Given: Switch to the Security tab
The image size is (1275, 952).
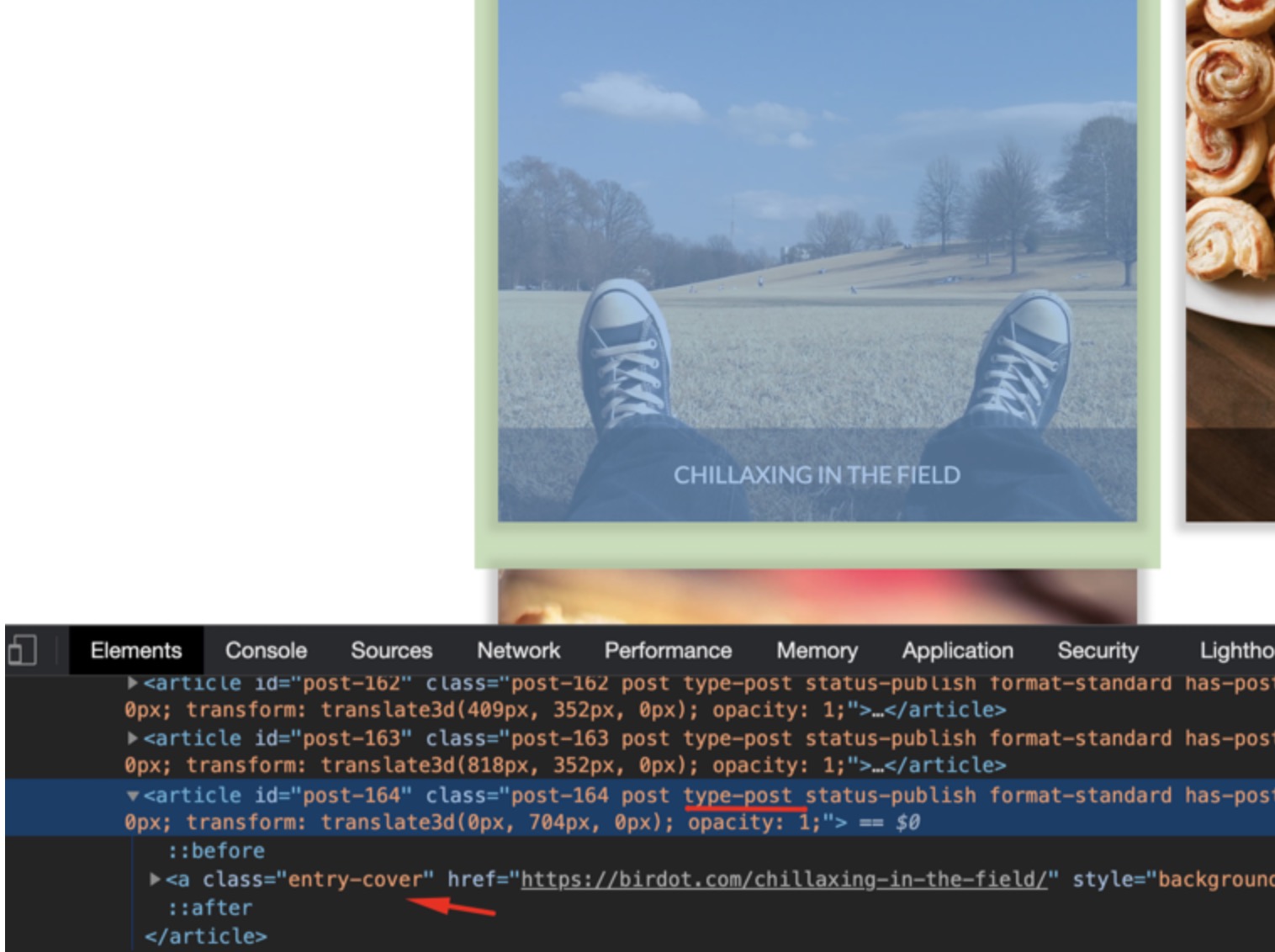Looking at the screenshot, I should [x=1098, y=650].
